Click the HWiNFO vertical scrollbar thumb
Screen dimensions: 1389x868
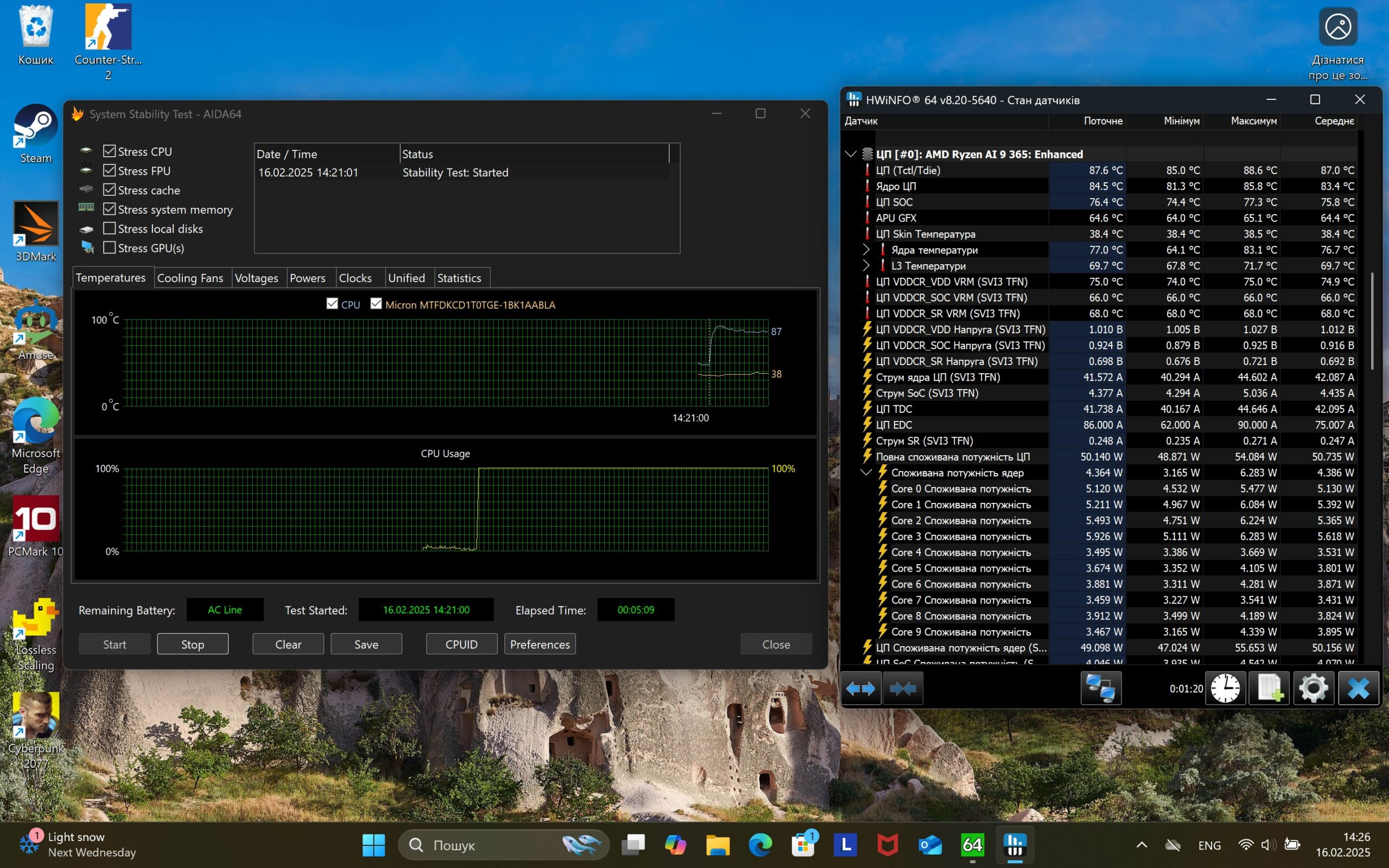(1372, 322)
